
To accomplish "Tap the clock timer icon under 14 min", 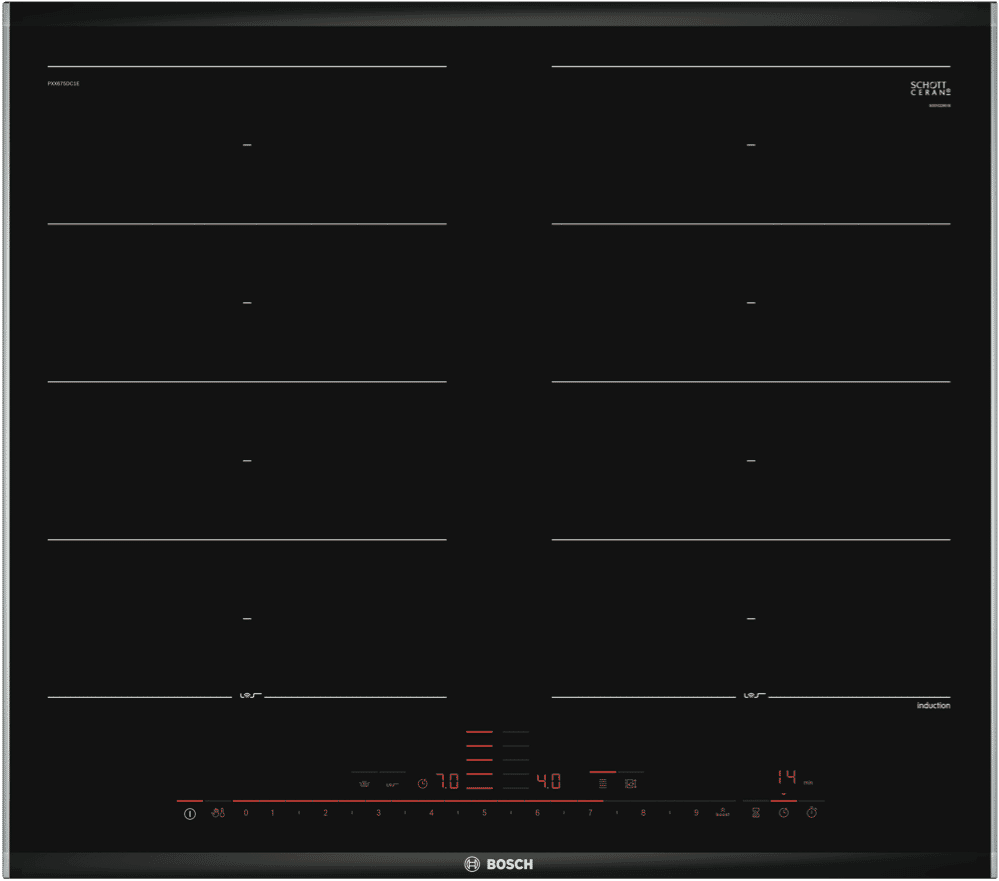I will pos(784,813).
